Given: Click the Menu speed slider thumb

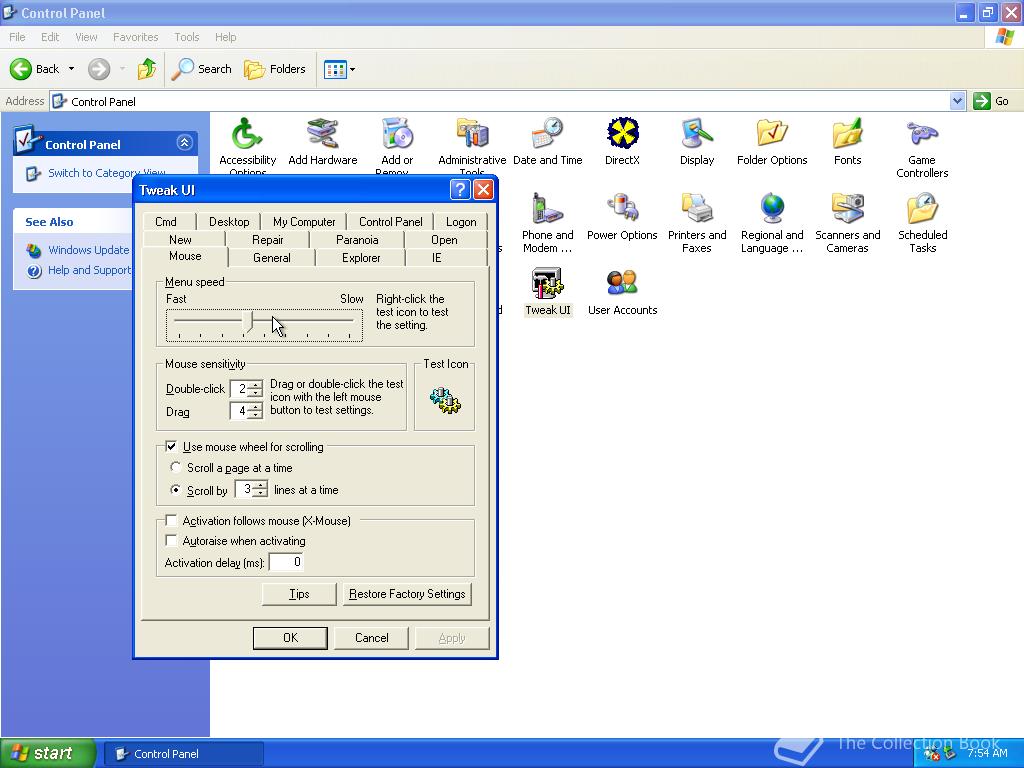Looking at the screenshot, I should pyautogui.click(x=248, y=322).
